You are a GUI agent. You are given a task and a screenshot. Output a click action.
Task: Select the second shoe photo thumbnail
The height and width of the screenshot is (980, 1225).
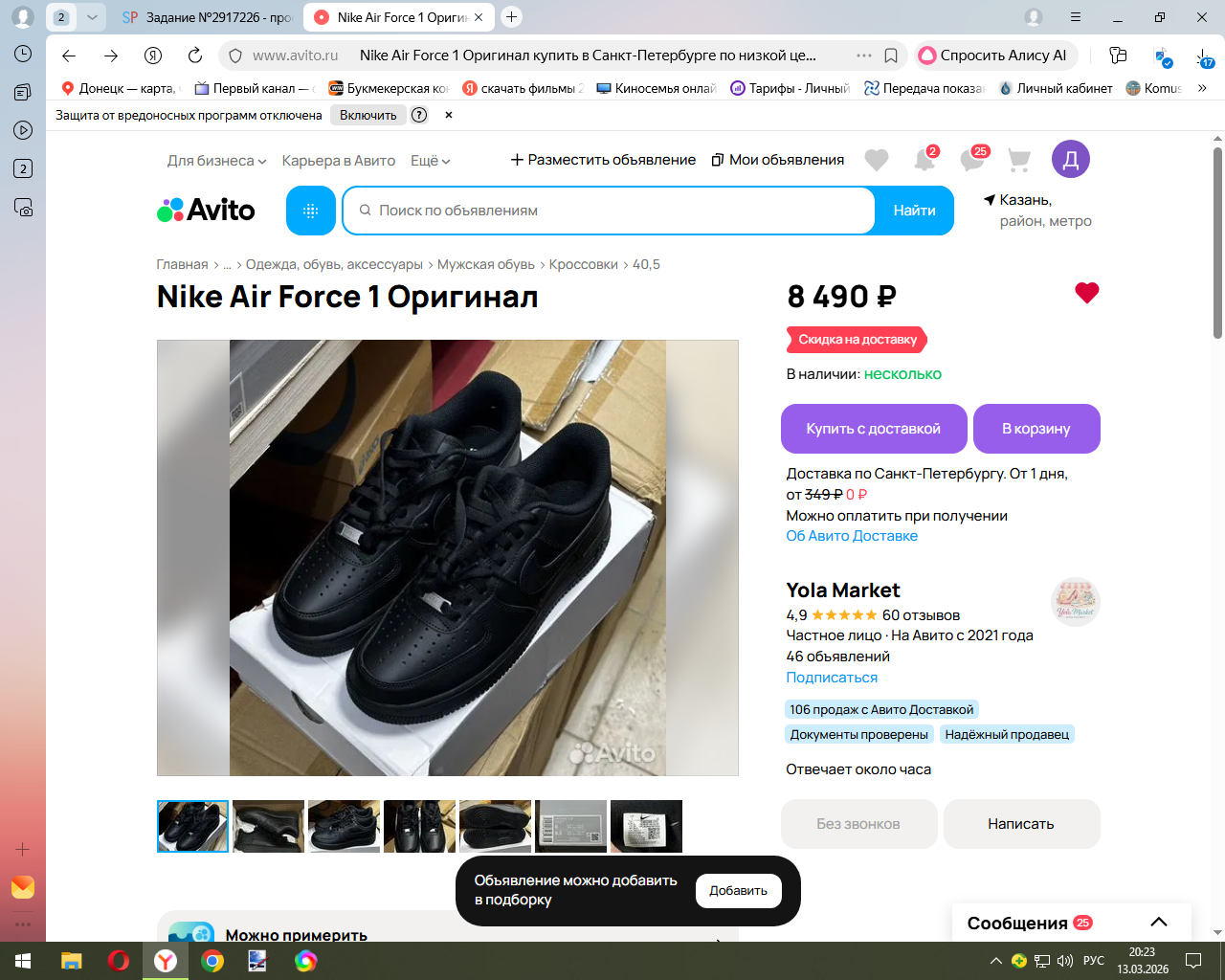[x=269, y=826]
